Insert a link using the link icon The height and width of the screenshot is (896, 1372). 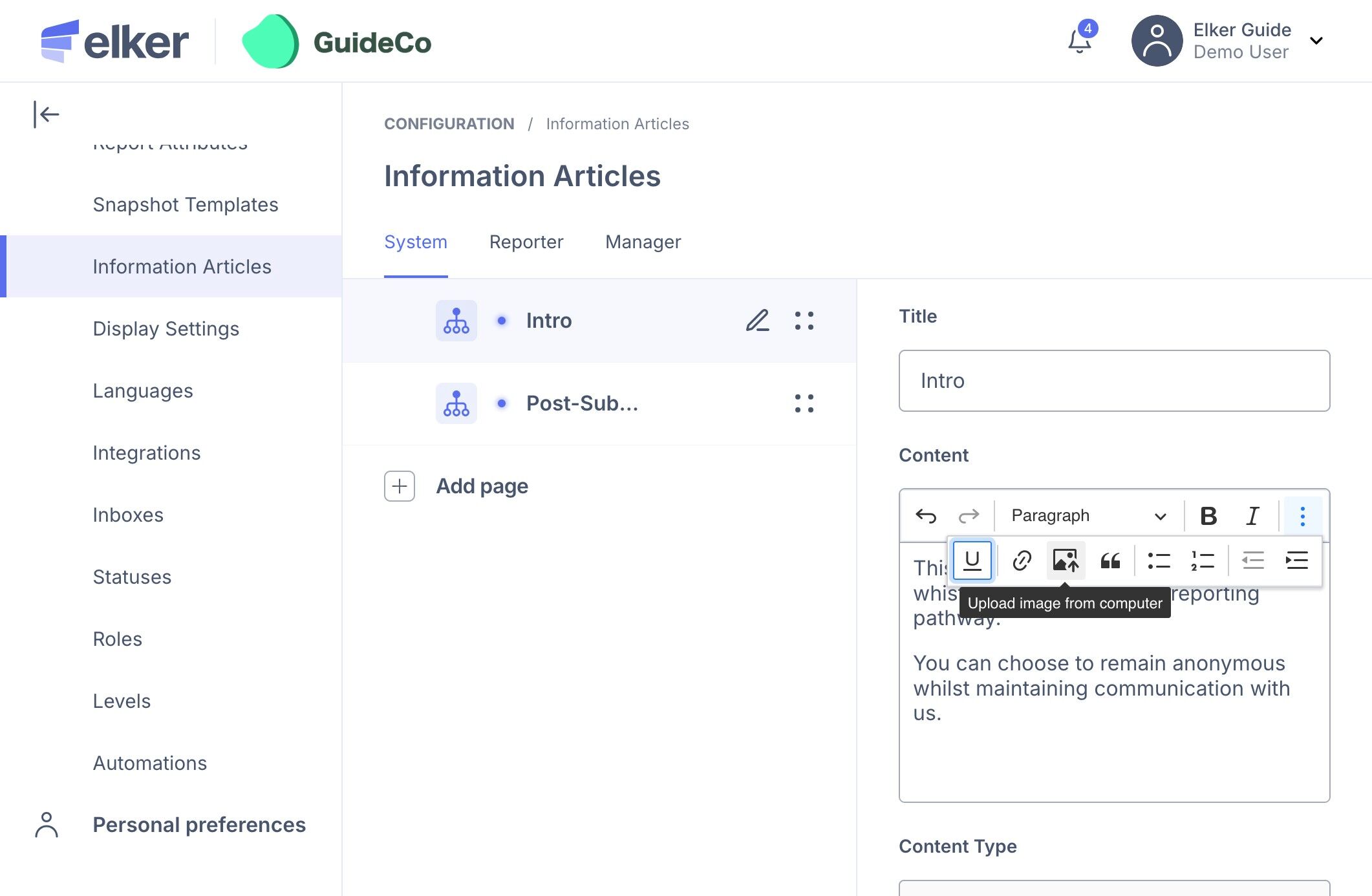pos(1022,560)
